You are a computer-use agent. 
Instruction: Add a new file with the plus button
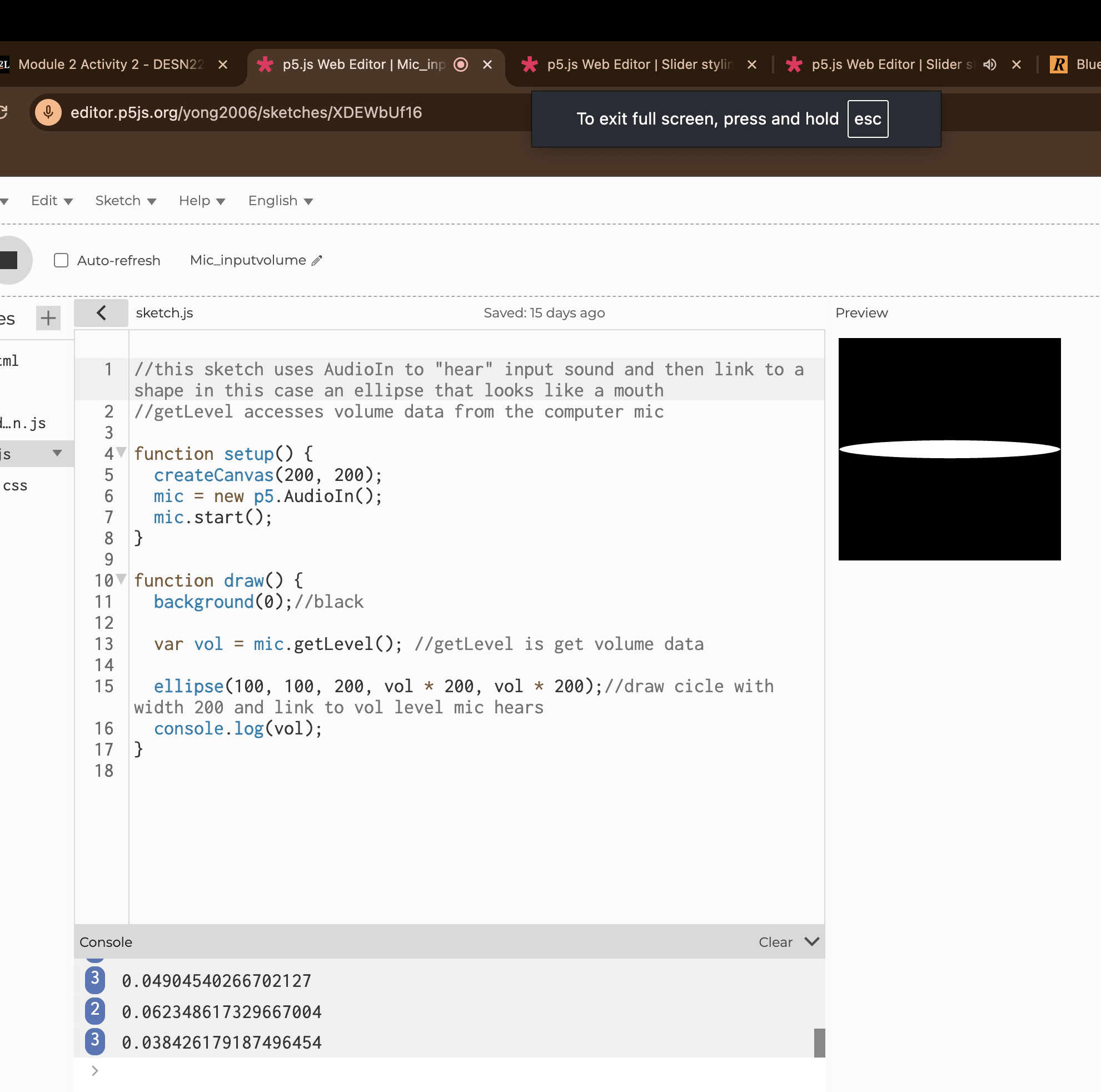tap(48, 318)
